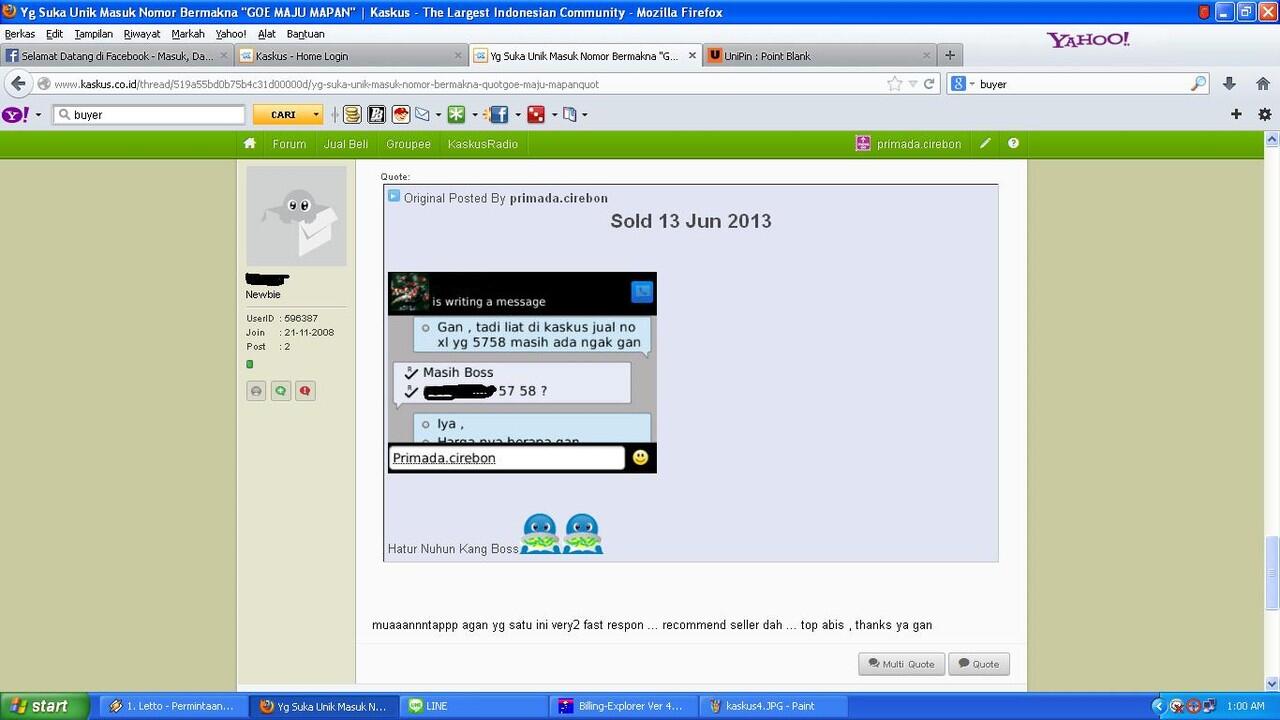Screen dimensions: 1280x720
Task: Click the green reputation icon under user info
Action: [281, 391]
